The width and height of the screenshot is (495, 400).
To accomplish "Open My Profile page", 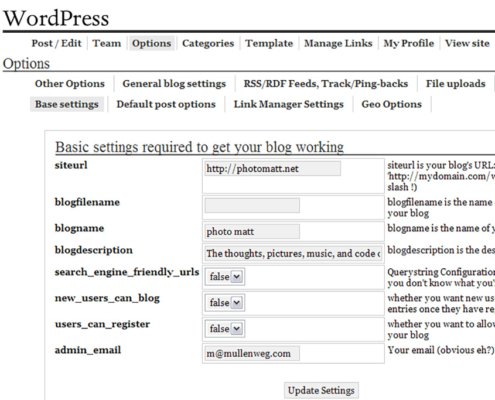I will click(x=409, y=43).
